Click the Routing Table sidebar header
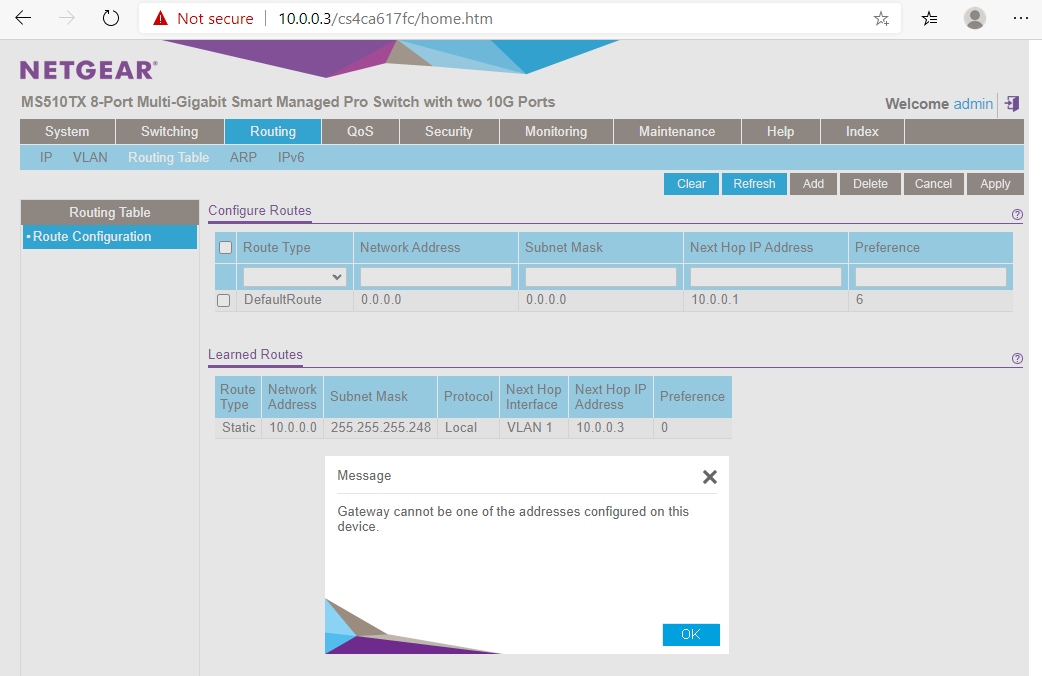This screenshot has width=1042, height=676. 110,212
